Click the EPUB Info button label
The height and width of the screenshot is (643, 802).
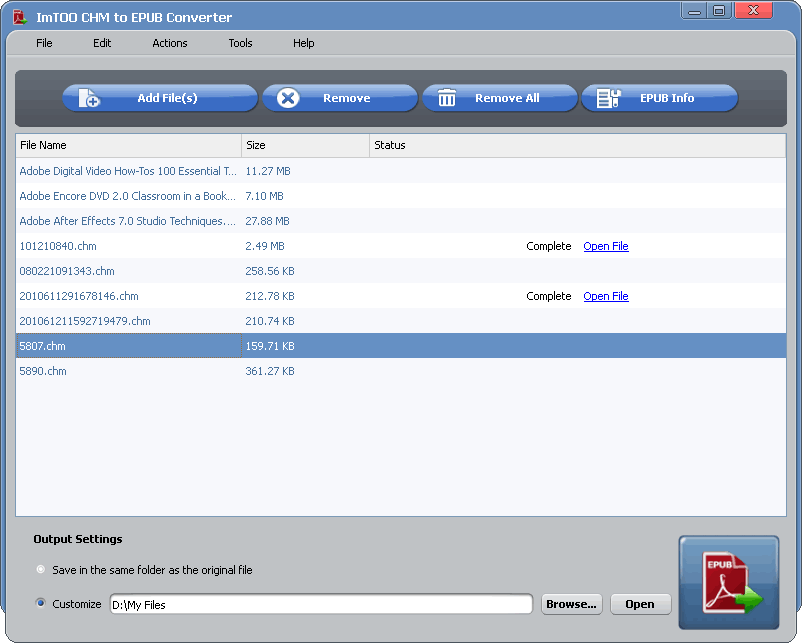pyautogui.click(x=667, y=98)
